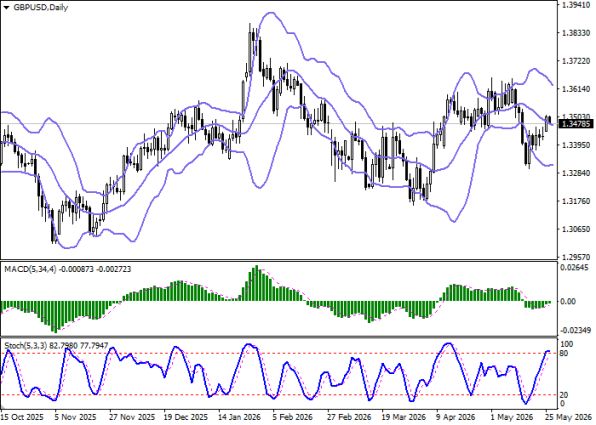This screenshot has width=596, height=425.
Task: Select price axis value 1.33950
Action: tap(576, 145)
